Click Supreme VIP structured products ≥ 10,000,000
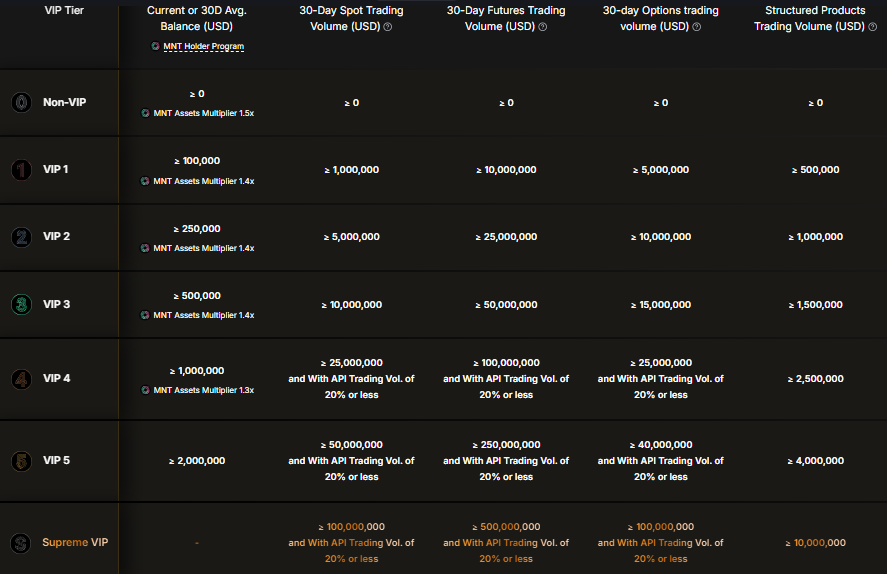The height and width of the screenshot is (574, 887). tap(815, 543)
